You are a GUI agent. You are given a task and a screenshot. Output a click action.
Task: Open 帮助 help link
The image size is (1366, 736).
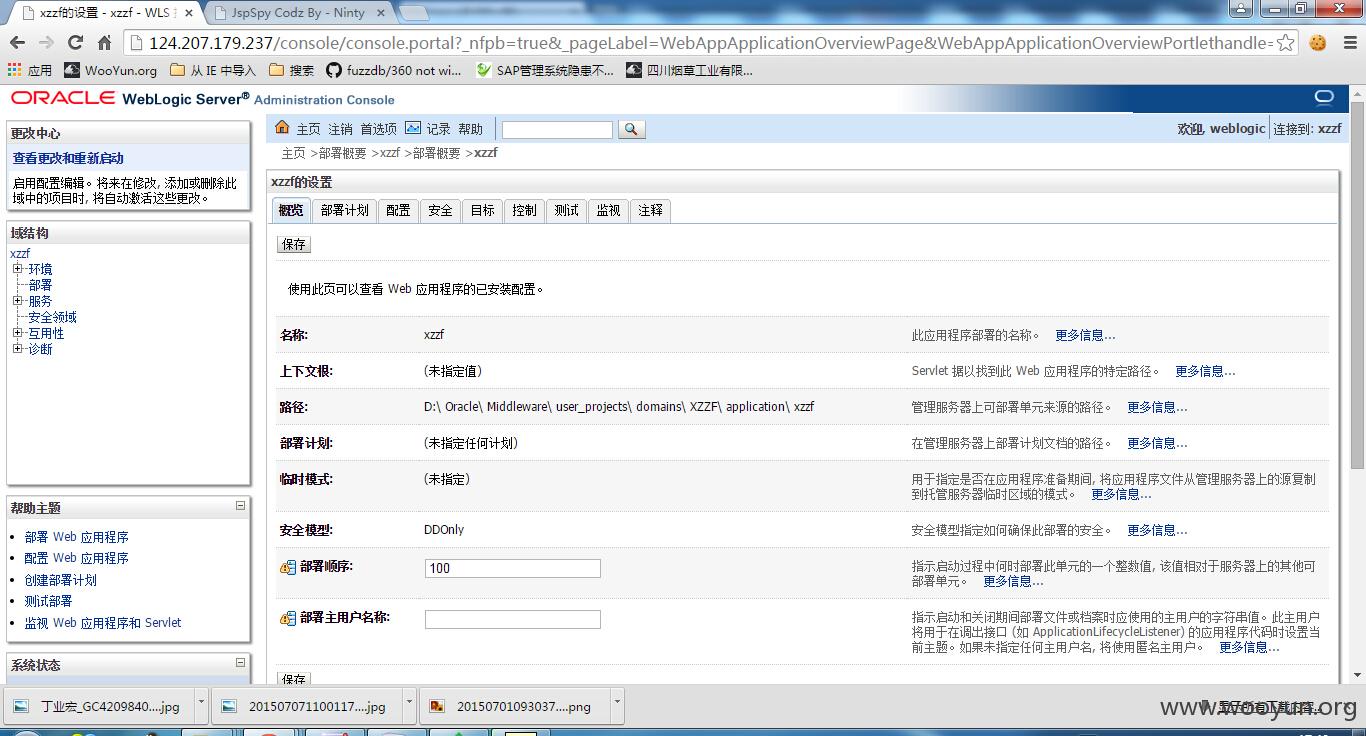(470, 129)
